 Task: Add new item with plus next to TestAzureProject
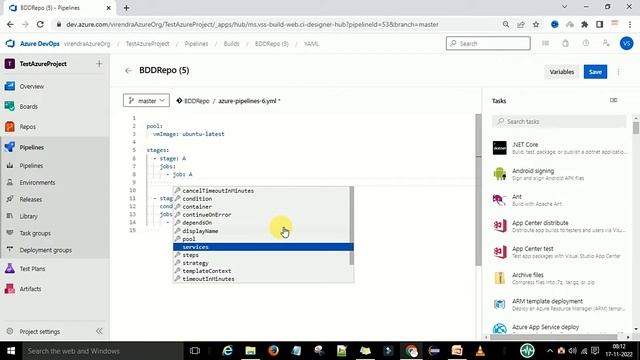click(x=99, y=64)
